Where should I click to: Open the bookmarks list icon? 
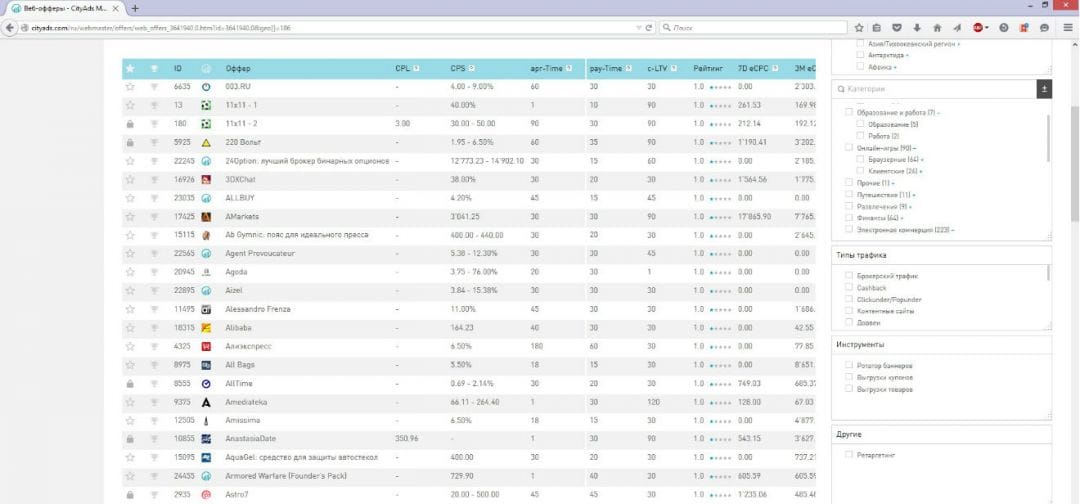coord(877,28)
